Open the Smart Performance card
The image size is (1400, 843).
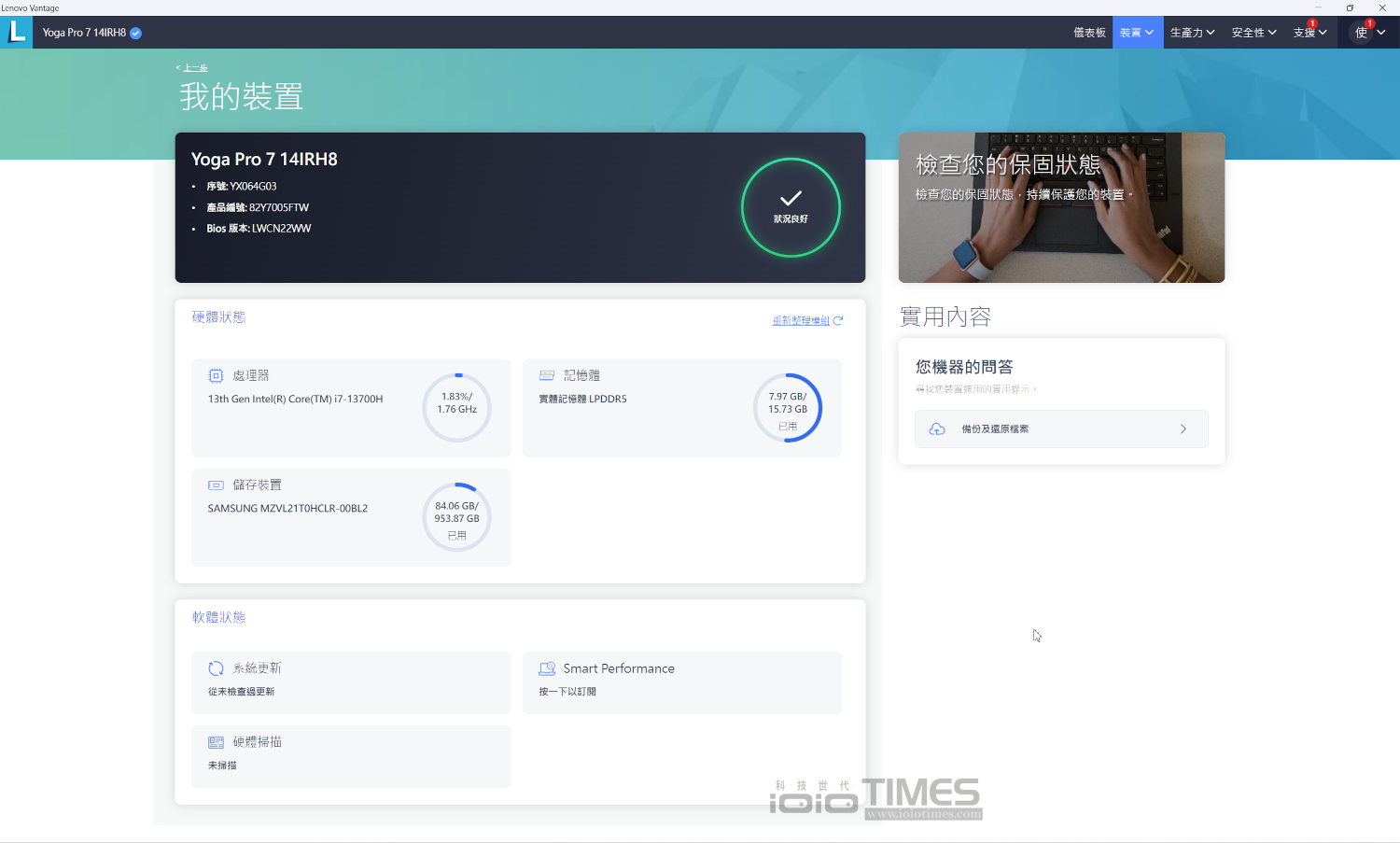(x=682, y=682)
